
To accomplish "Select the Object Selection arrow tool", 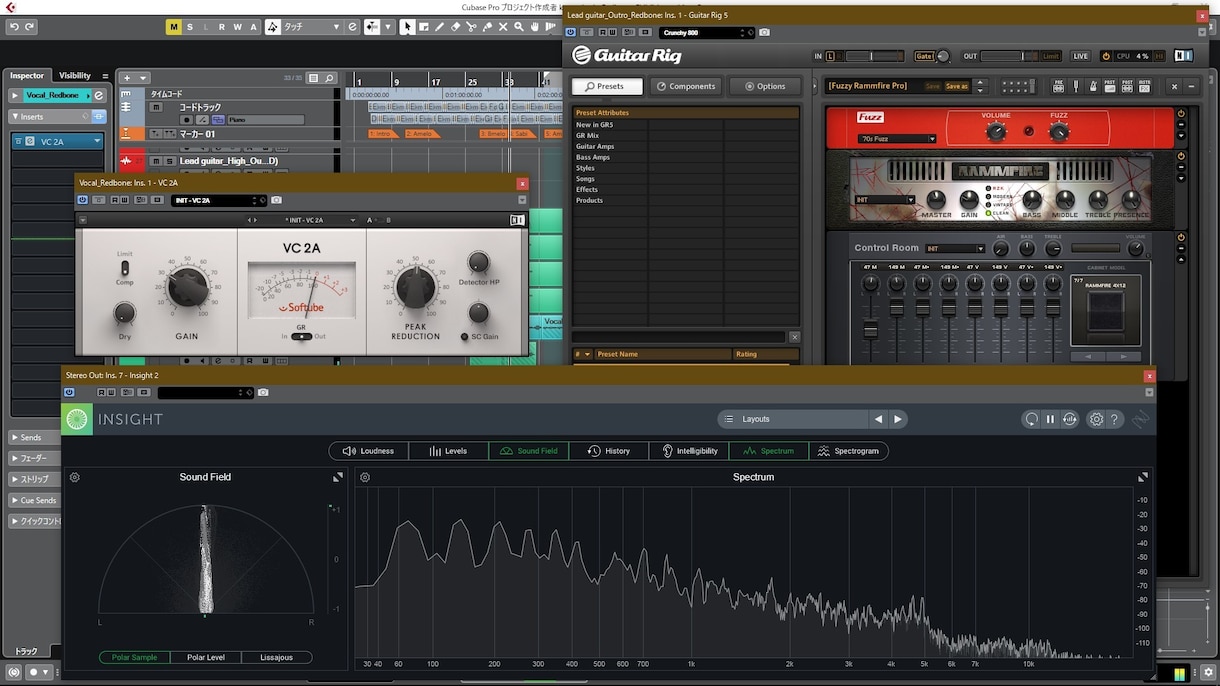I will pos(408,27).
